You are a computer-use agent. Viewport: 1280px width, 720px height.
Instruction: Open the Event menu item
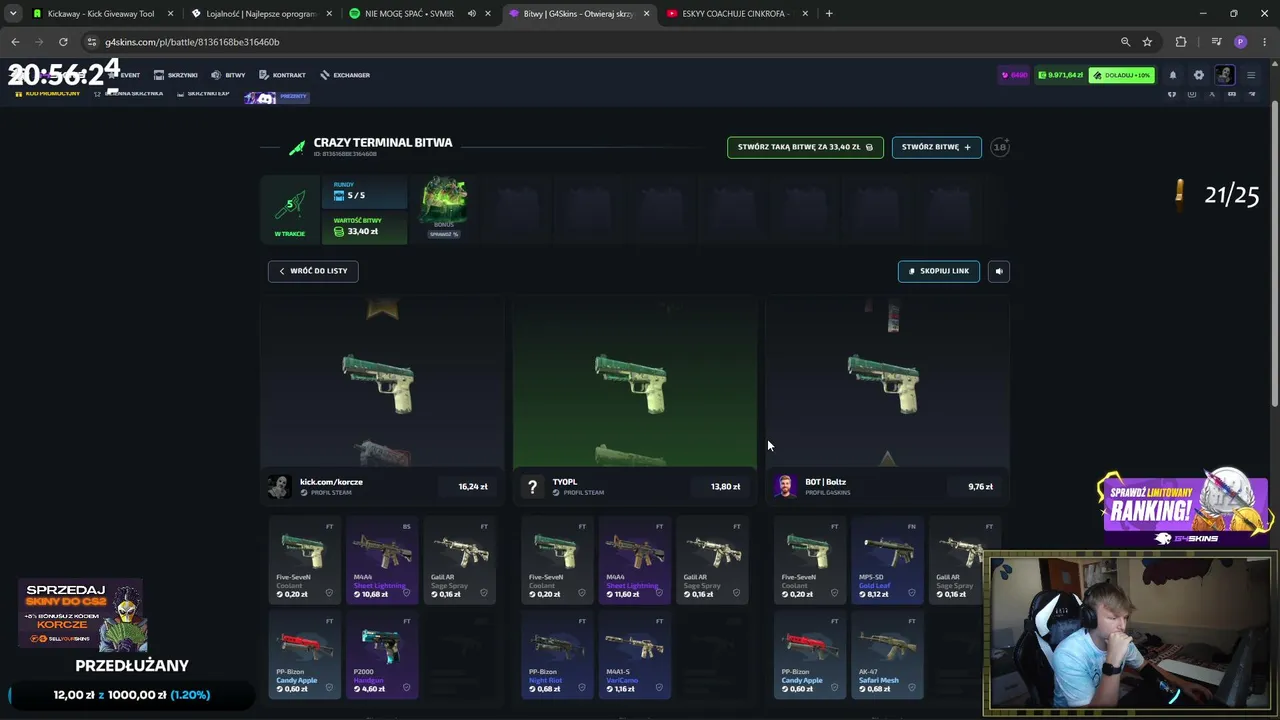click(125, 75)
